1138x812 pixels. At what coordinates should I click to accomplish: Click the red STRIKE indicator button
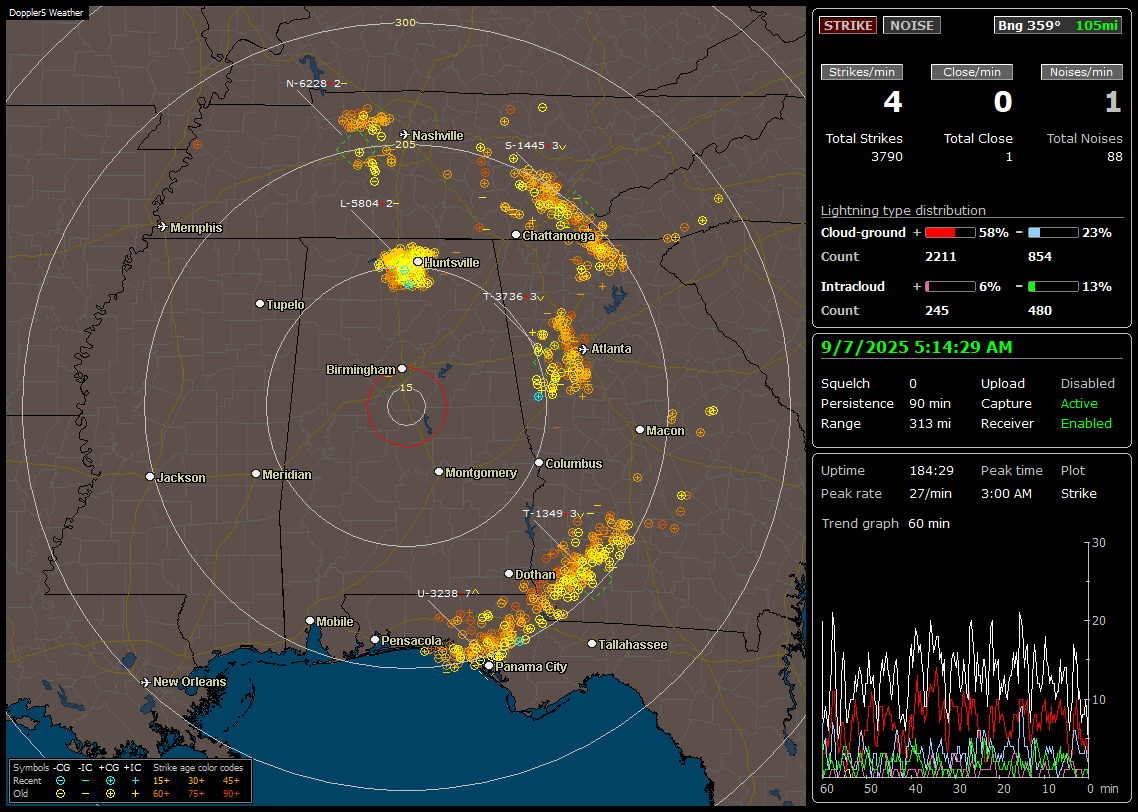(x=848, y=25)
